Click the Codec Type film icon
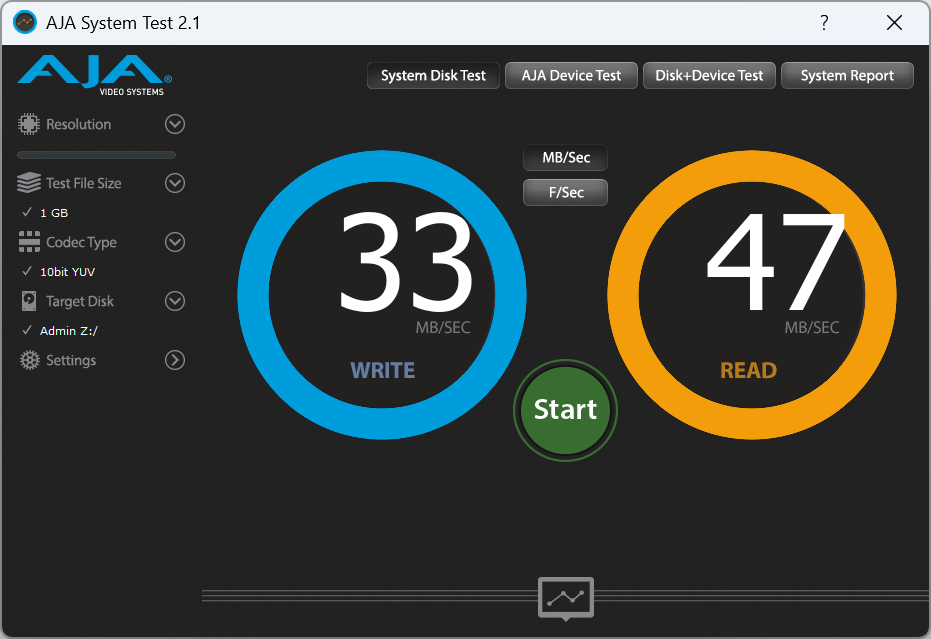Viewport: 931px width, 639px height. [29, 242]
